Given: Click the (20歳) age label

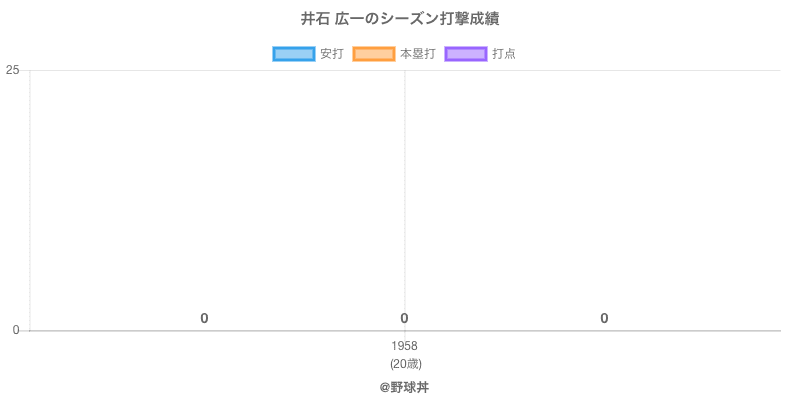Looking at the screenshot, I should coord(405,363).
